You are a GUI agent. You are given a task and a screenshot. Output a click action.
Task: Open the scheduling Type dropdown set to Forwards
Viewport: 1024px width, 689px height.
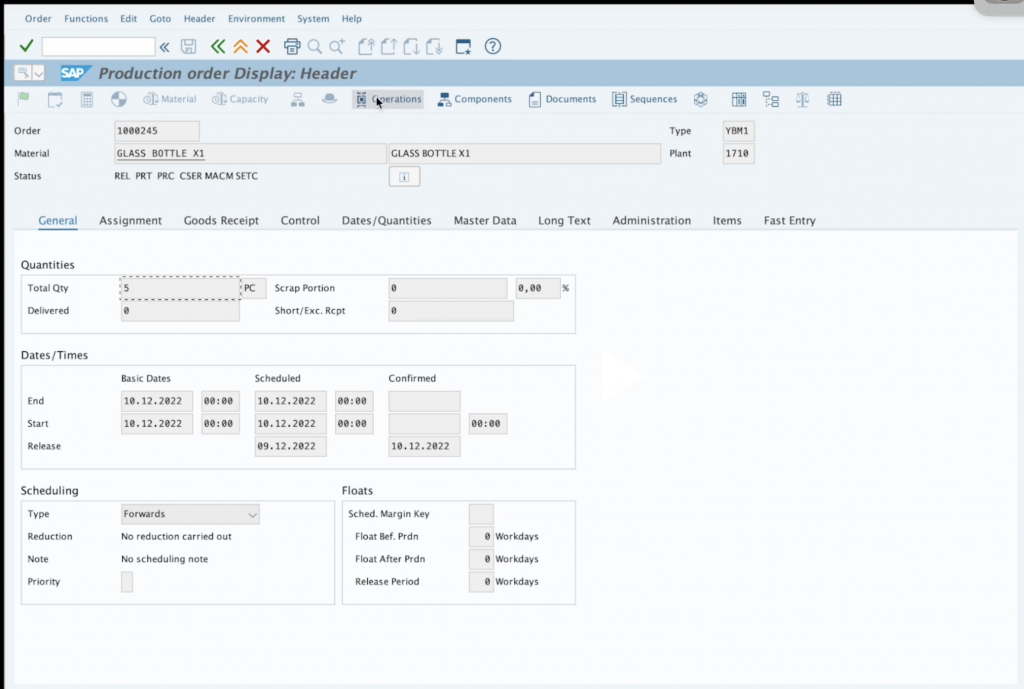(251, 513)
